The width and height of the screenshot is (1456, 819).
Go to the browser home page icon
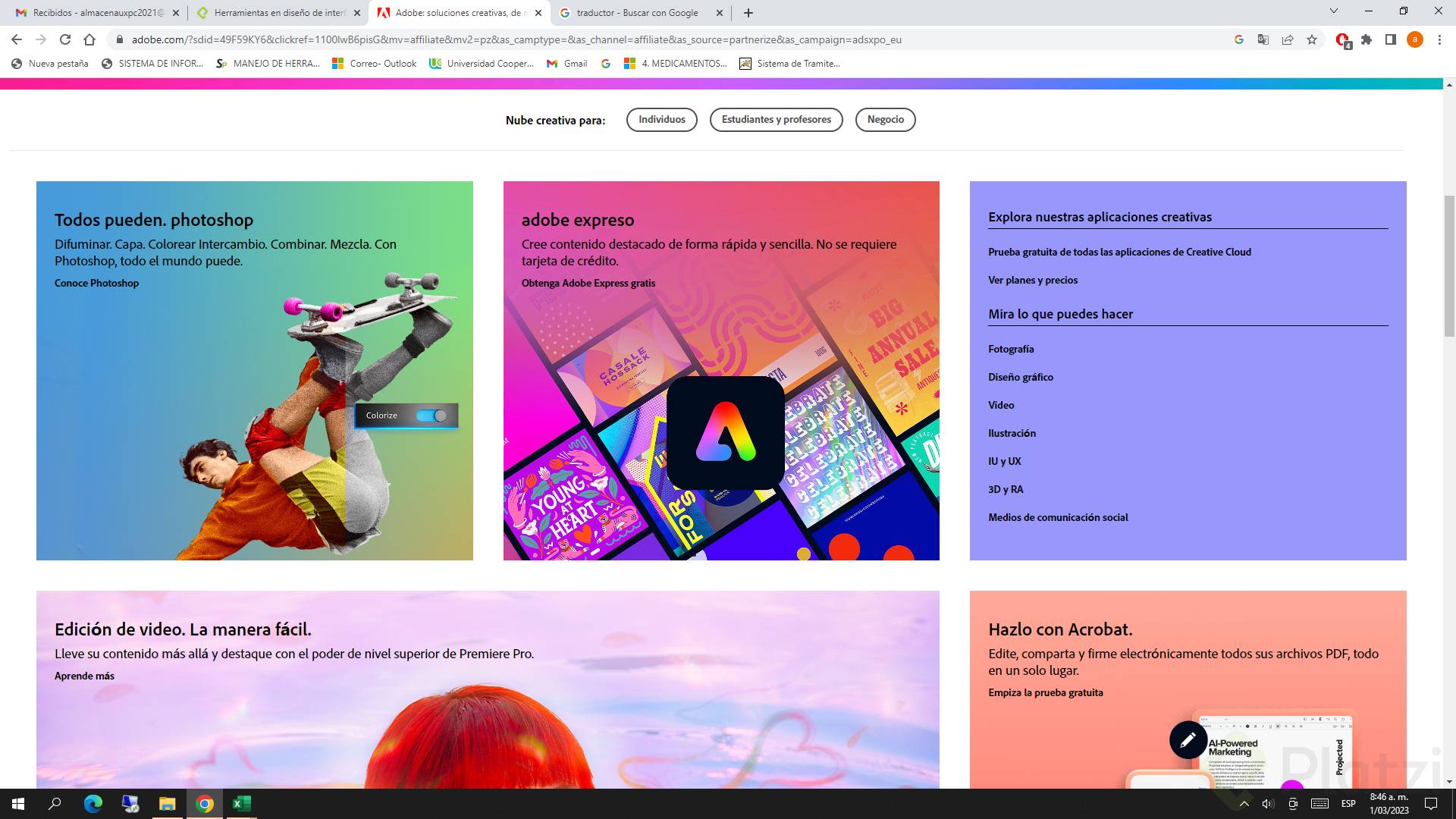click(x=89, y=39)
